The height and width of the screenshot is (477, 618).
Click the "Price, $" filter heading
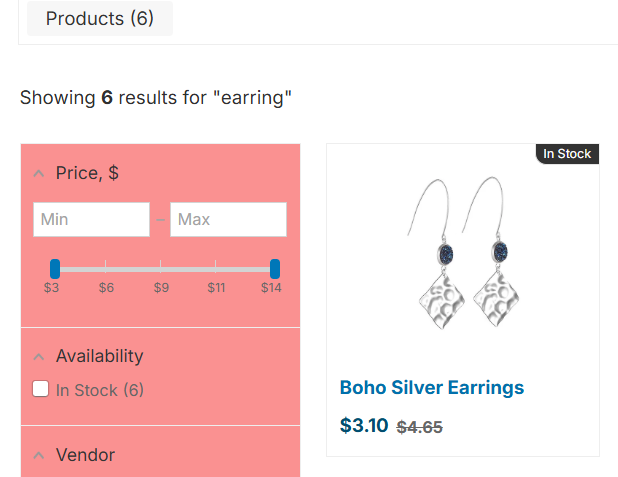(87, 173)
